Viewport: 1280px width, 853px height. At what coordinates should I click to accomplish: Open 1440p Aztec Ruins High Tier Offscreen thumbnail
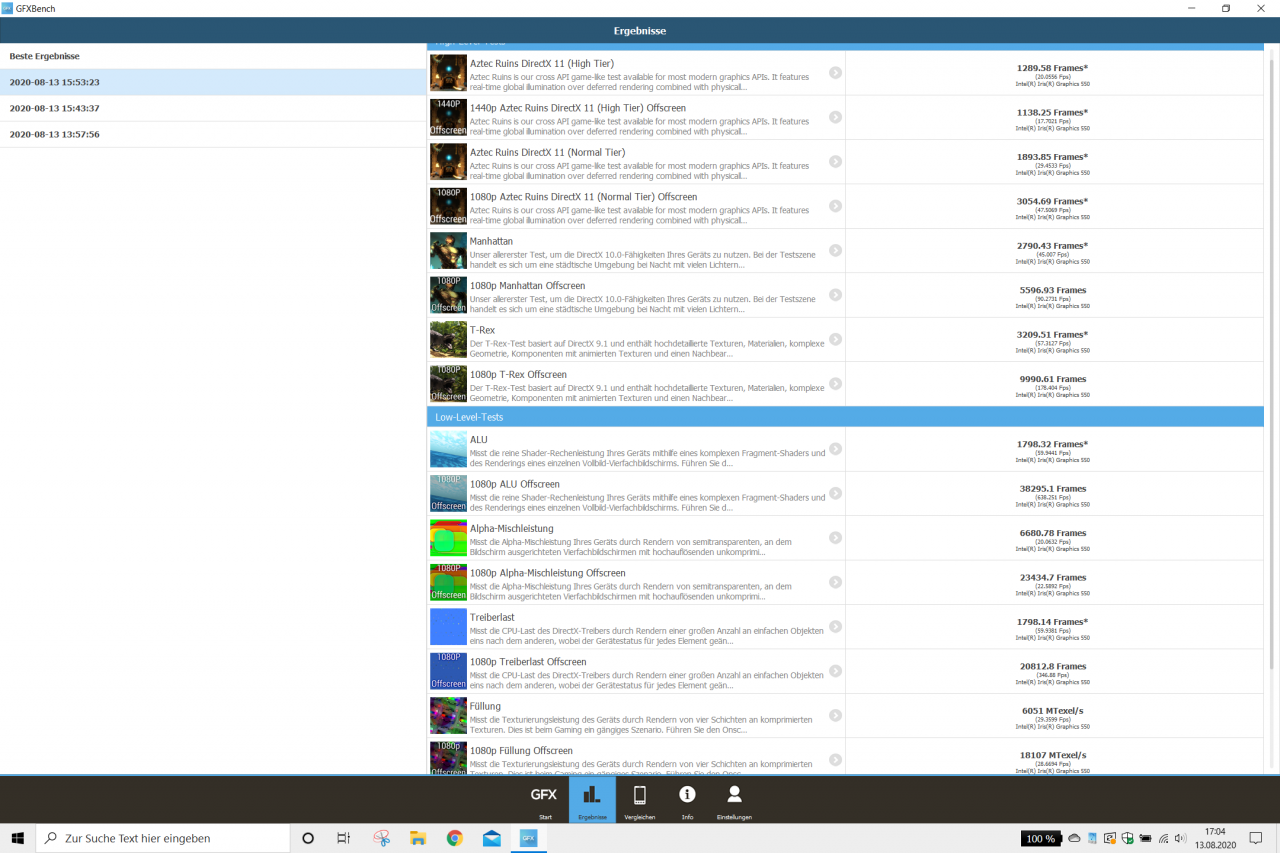pos(448,117)
